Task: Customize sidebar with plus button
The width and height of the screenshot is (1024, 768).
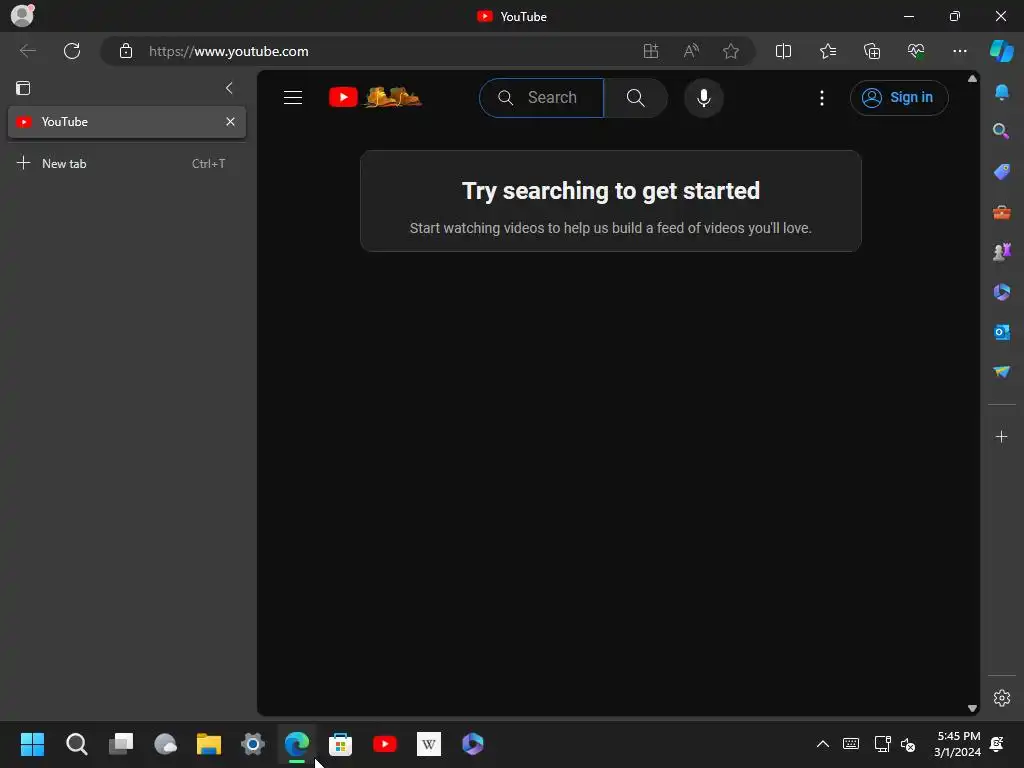Action: click(x=1002, y=436)
